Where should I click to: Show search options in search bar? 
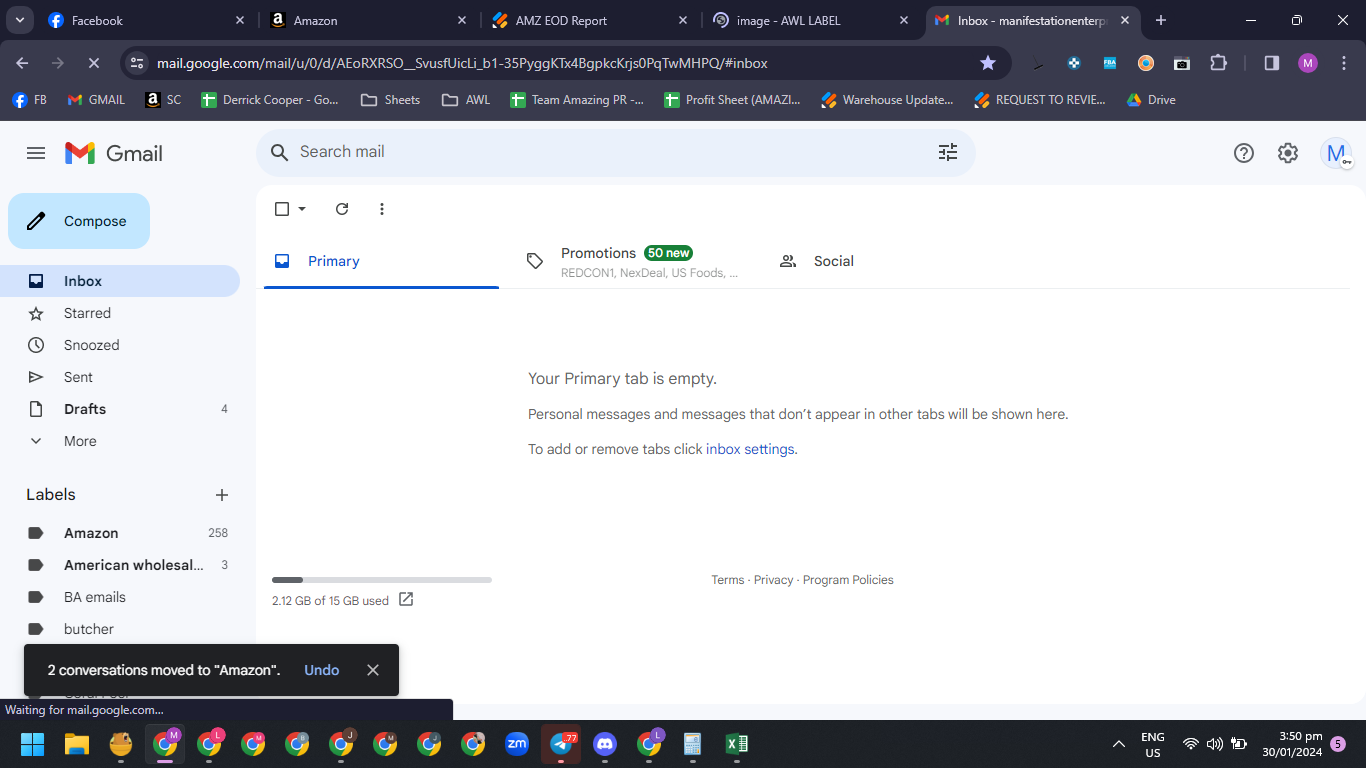pos(948,152)
